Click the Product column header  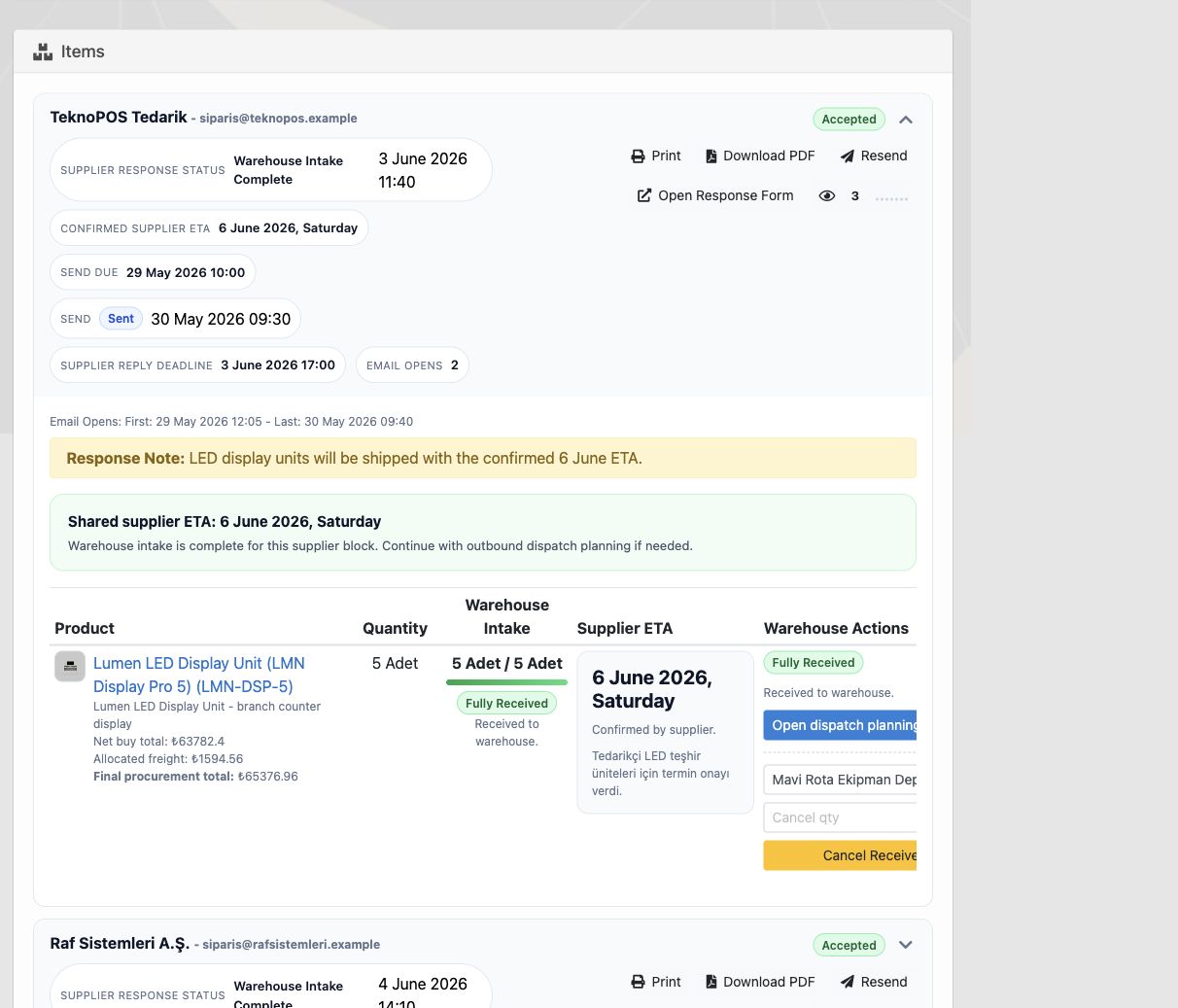click(85, 628)
